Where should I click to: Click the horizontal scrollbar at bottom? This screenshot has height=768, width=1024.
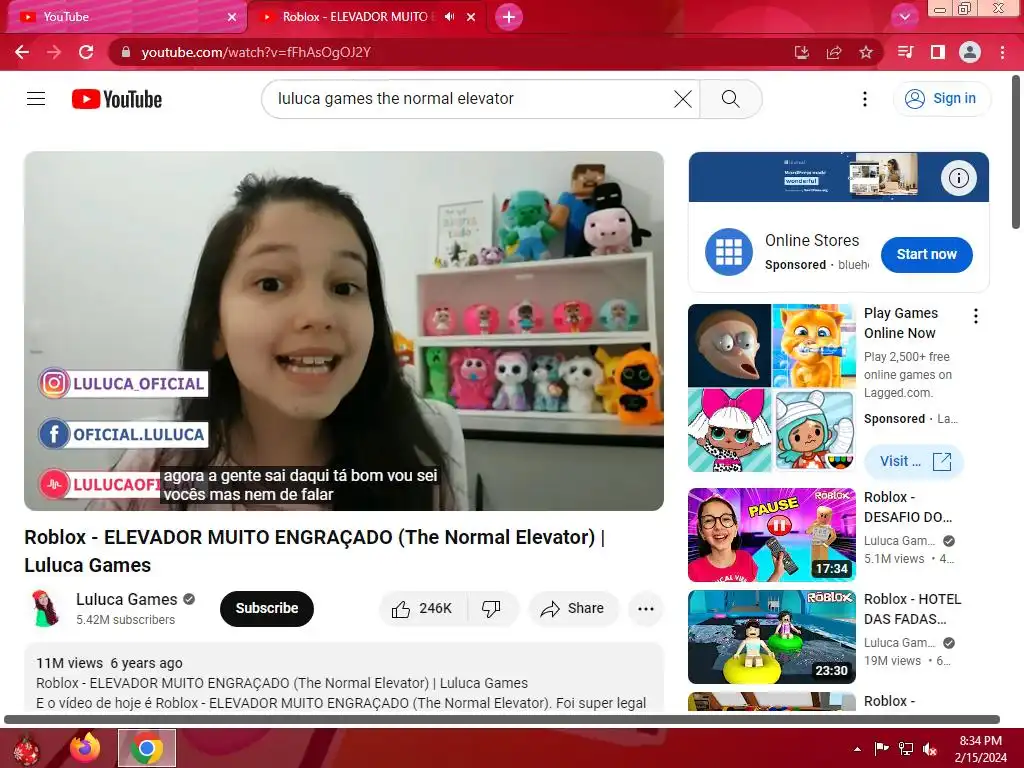pos(502,720)
